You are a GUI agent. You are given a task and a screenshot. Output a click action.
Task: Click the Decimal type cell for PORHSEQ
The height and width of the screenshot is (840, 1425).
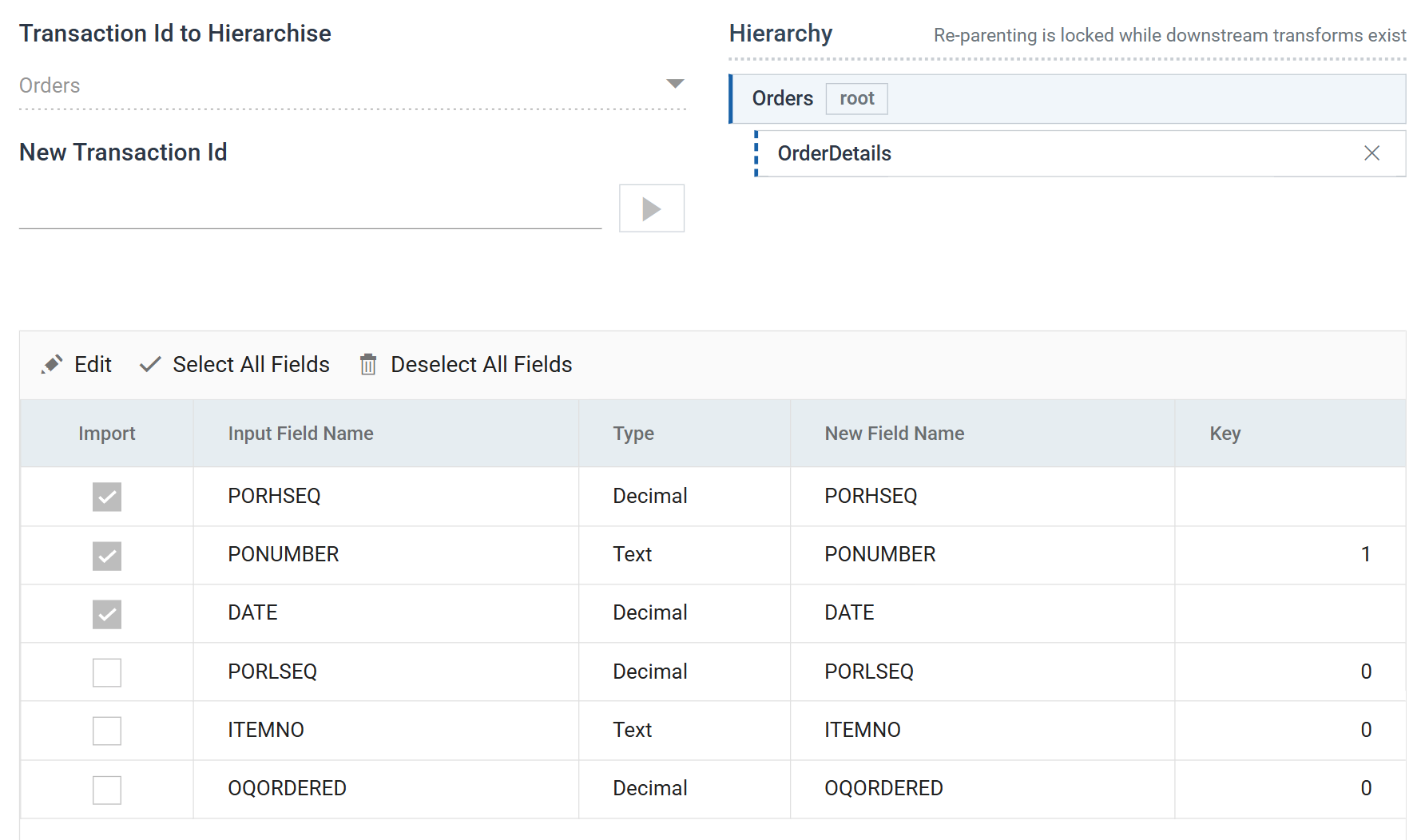pyautogui.click(x=685, y=496)
